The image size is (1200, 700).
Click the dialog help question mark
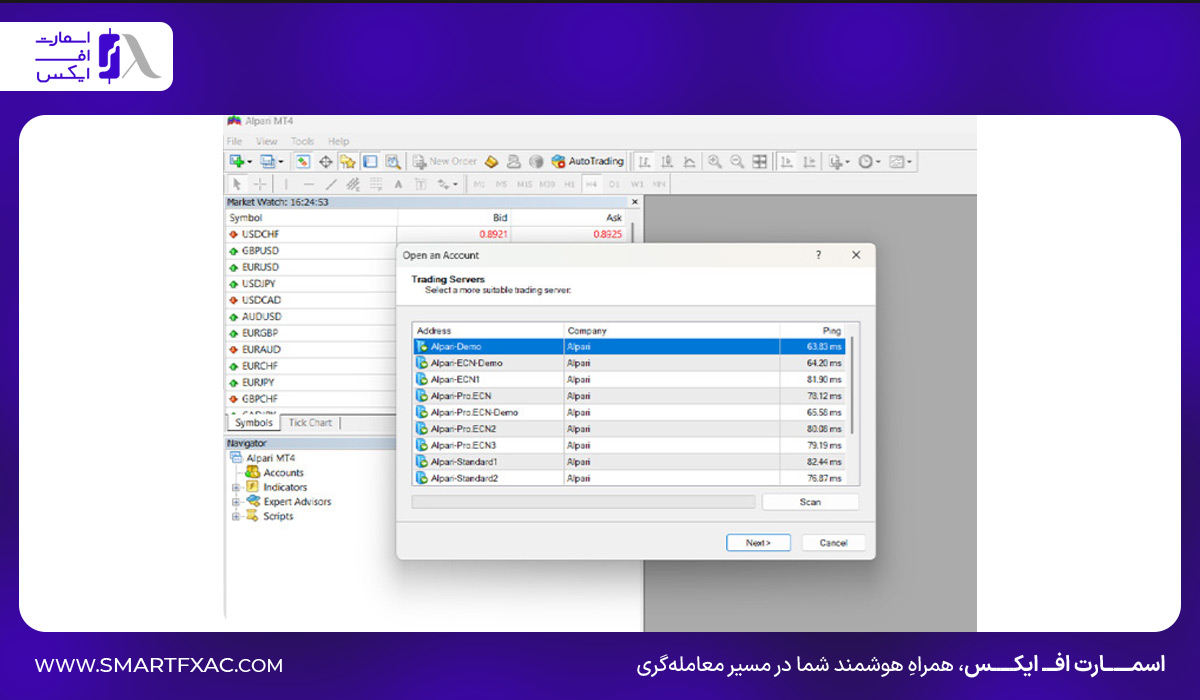click(819, 255)
